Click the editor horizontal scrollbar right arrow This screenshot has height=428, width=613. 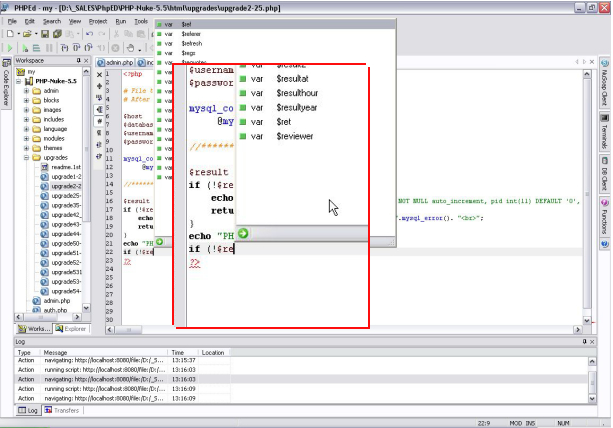[x=578, y=330]
